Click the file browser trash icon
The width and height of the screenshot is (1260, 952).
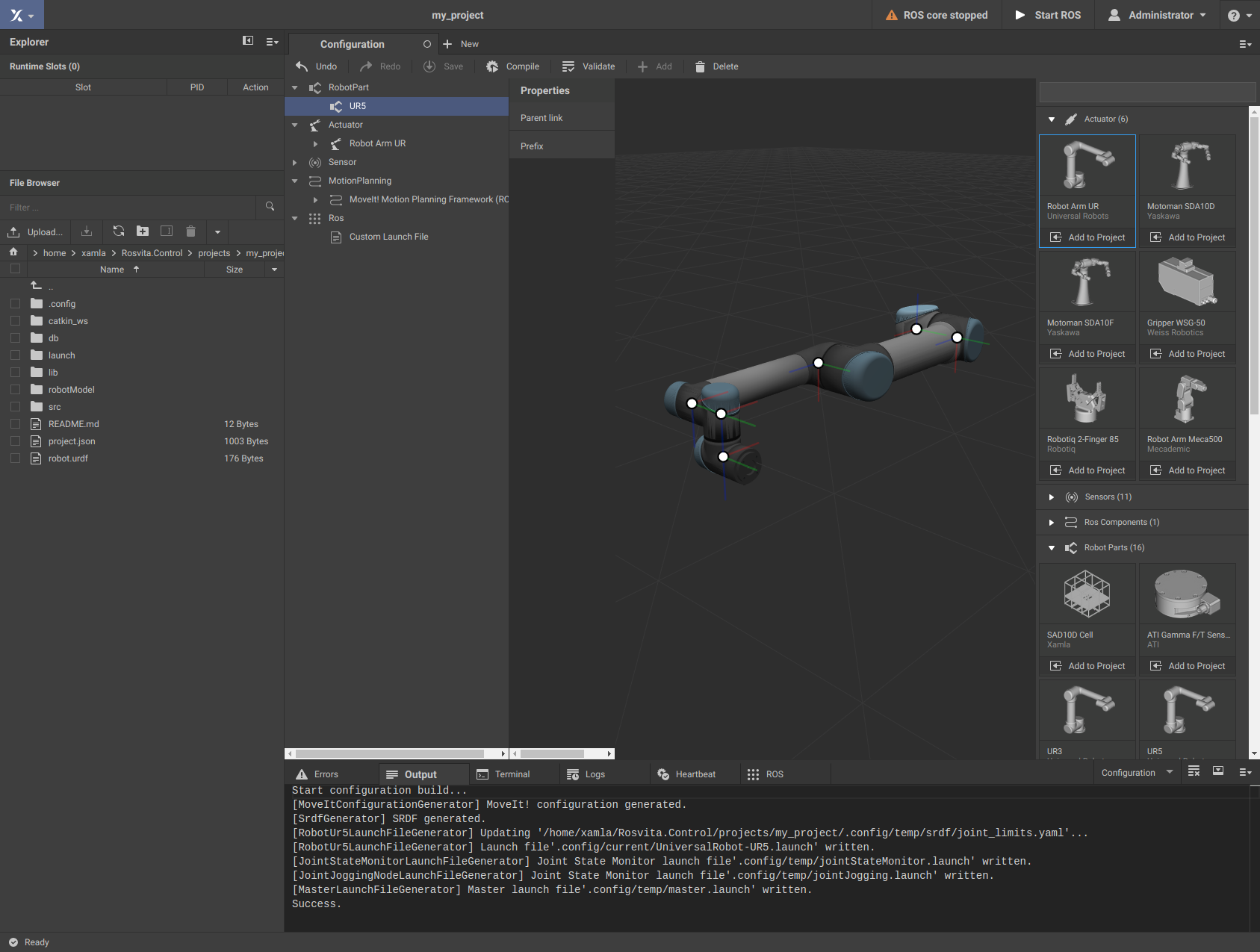(190, 231)
